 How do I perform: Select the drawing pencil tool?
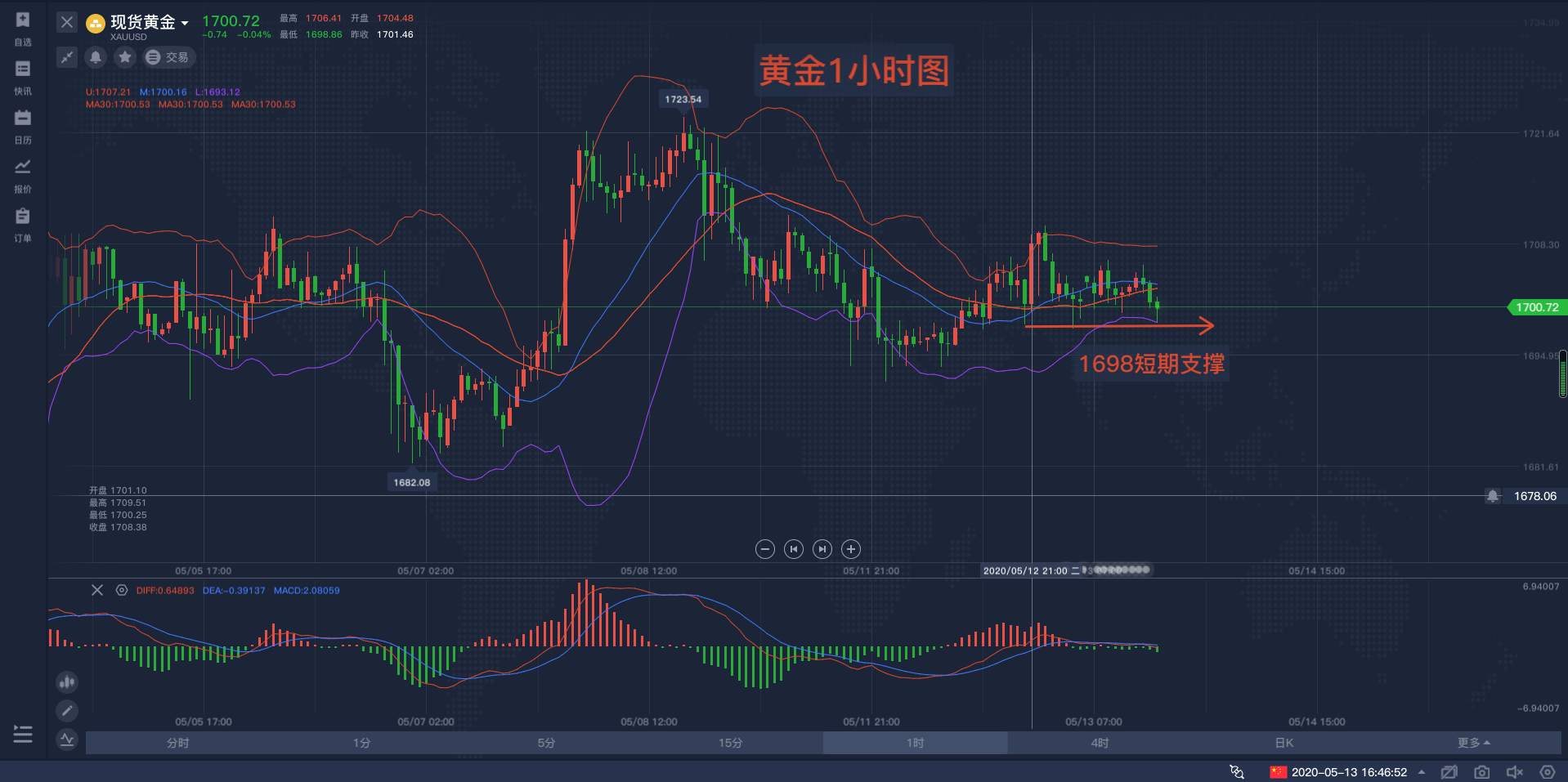[67, 710]
